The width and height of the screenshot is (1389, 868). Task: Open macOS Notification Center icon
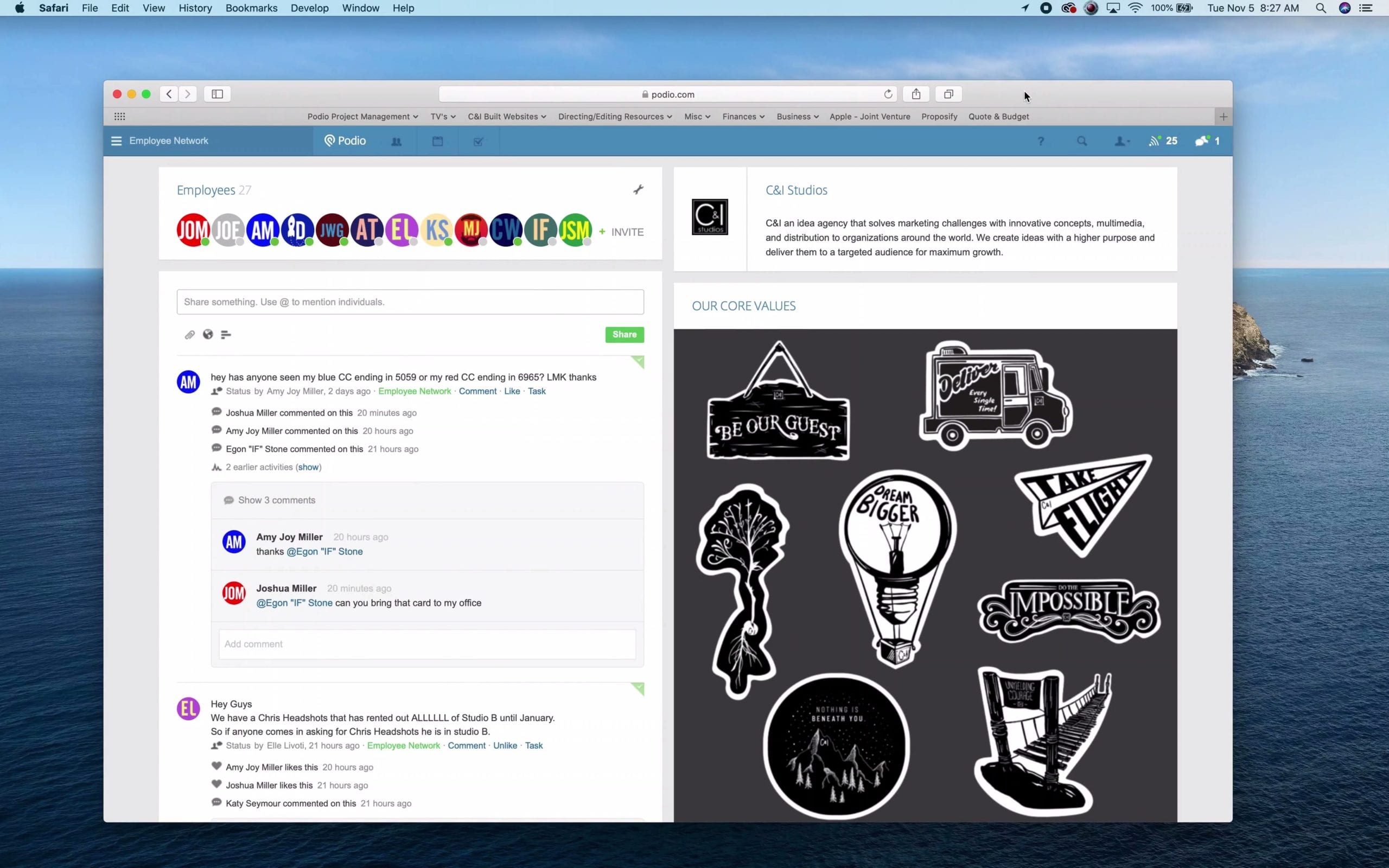pos(1366,8)
